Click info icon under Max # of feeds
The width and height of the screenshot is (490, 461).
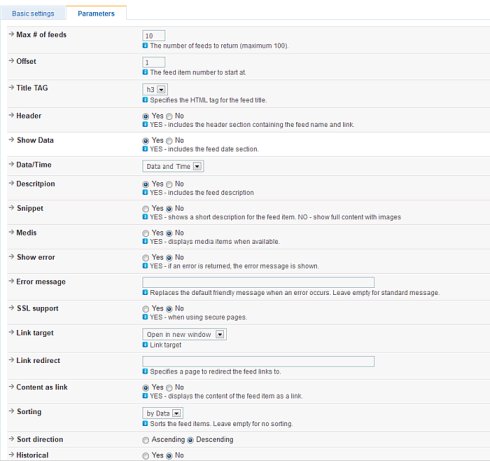(145, 45)
